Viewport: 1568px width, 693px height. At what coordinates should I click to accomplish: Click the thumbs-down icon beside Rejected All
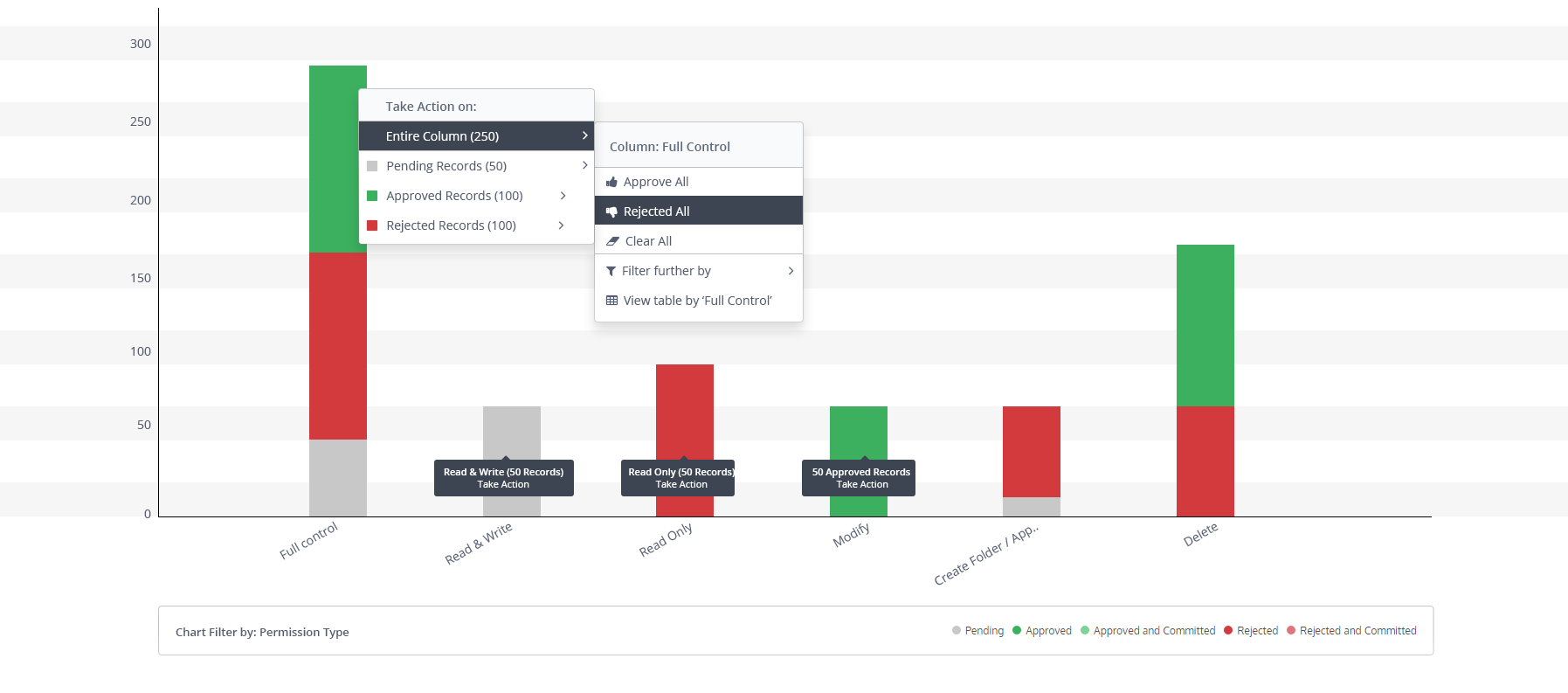611,211
